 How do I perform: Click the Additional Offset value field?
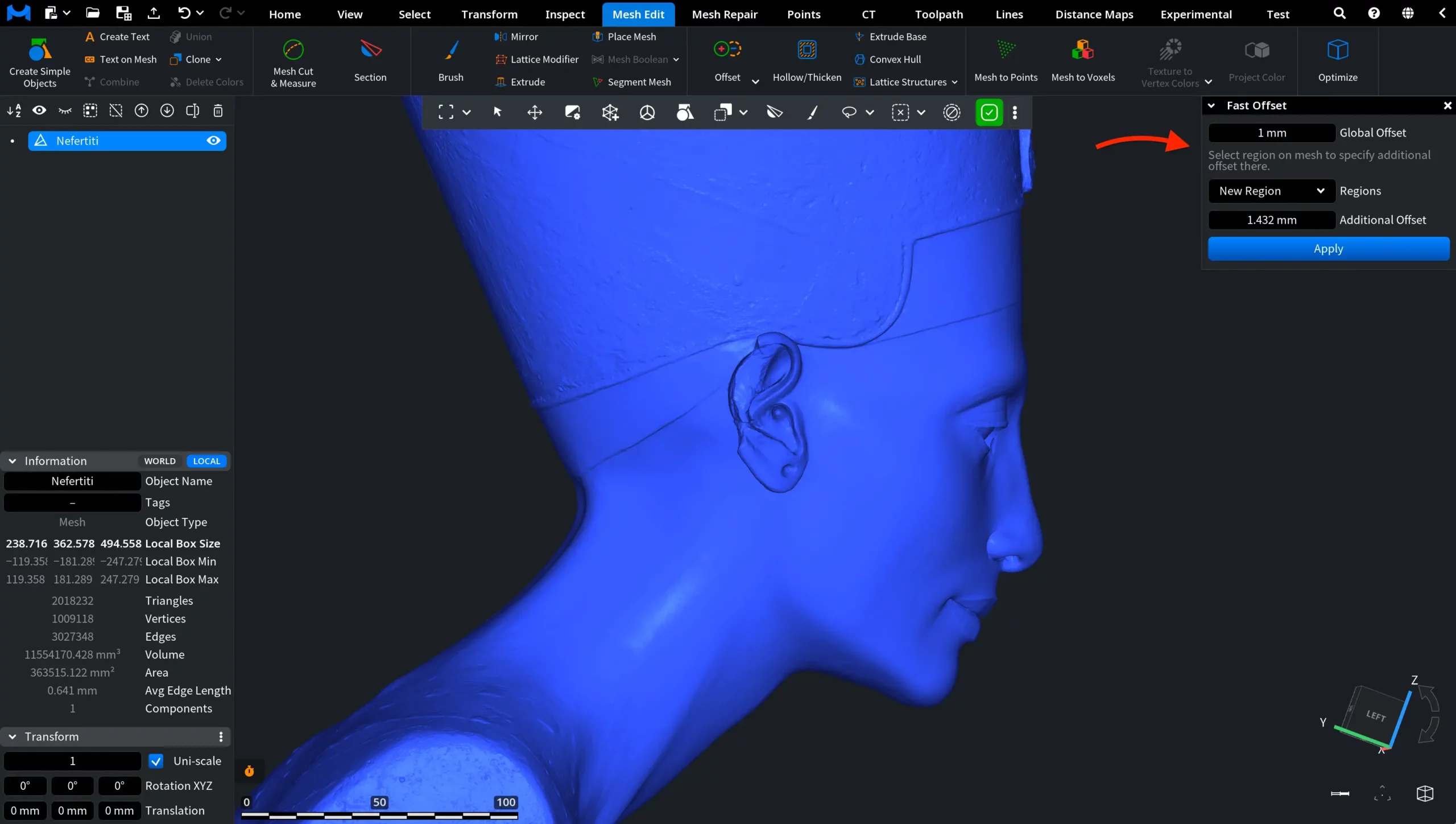click(1272, 220)
